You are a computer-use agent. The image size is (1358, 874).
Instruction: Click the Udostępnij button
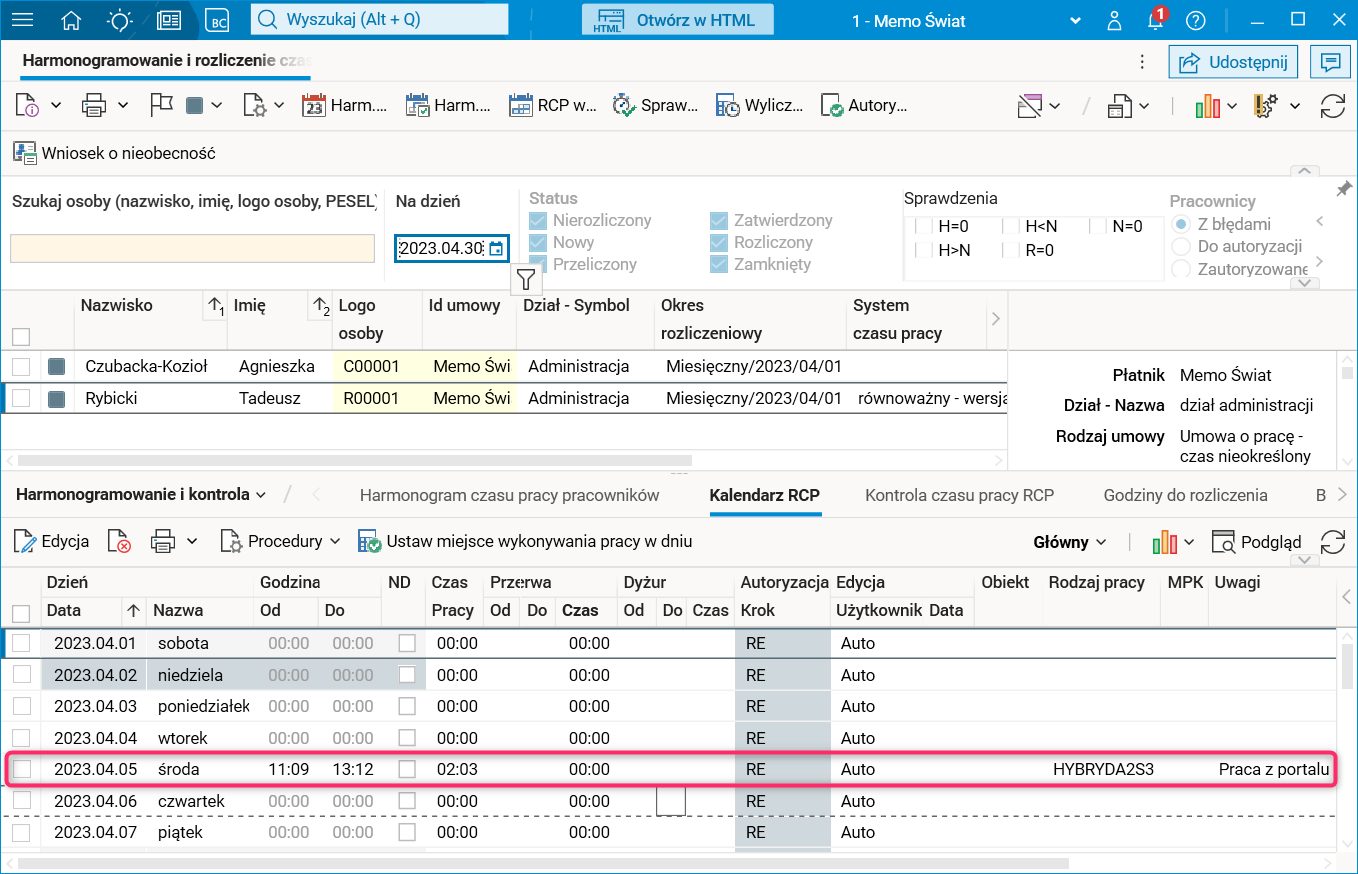tap(1234, 62)
